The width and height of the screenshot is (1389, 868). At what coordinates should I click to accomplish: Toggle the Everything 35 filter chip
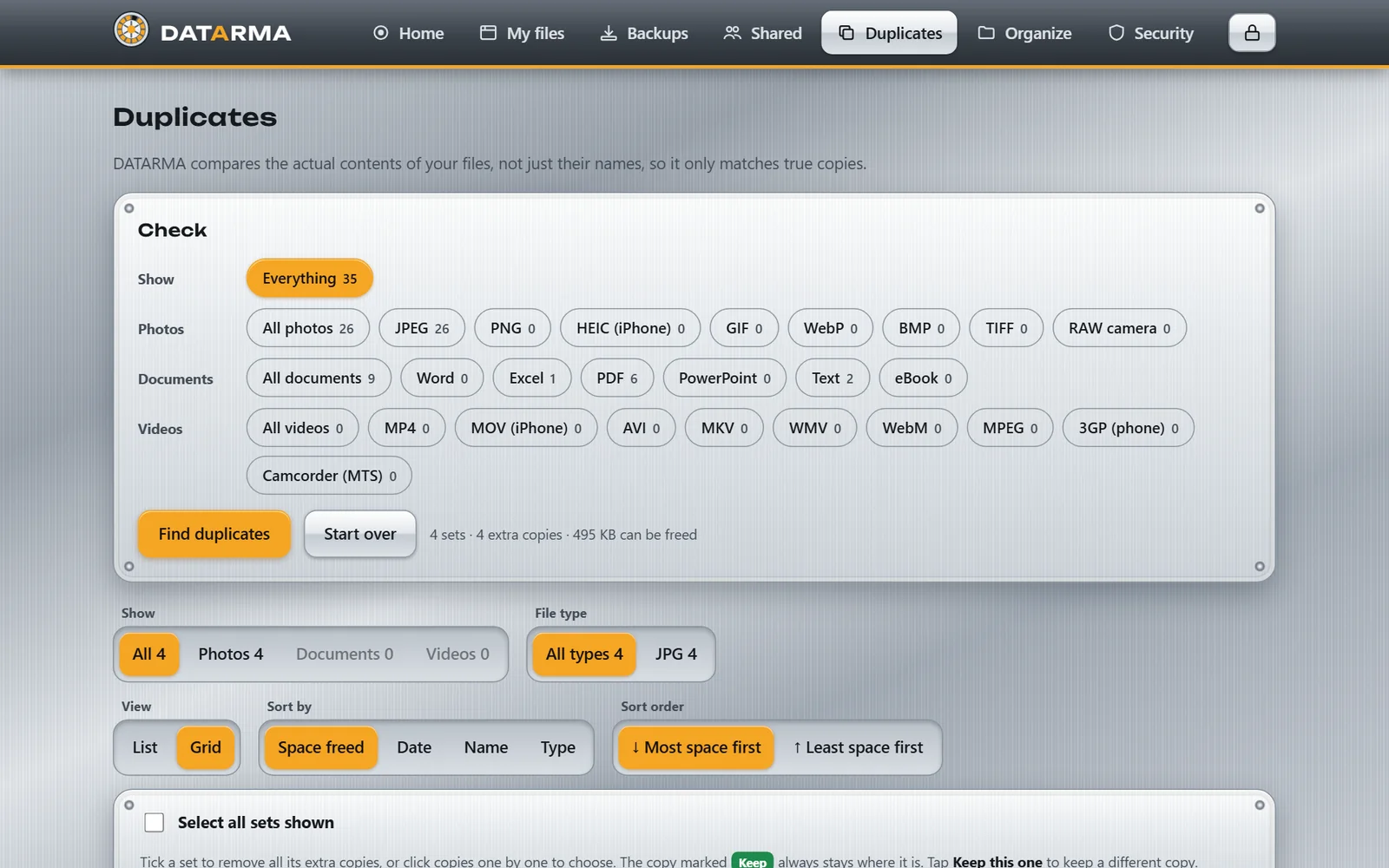pos(310,279)
